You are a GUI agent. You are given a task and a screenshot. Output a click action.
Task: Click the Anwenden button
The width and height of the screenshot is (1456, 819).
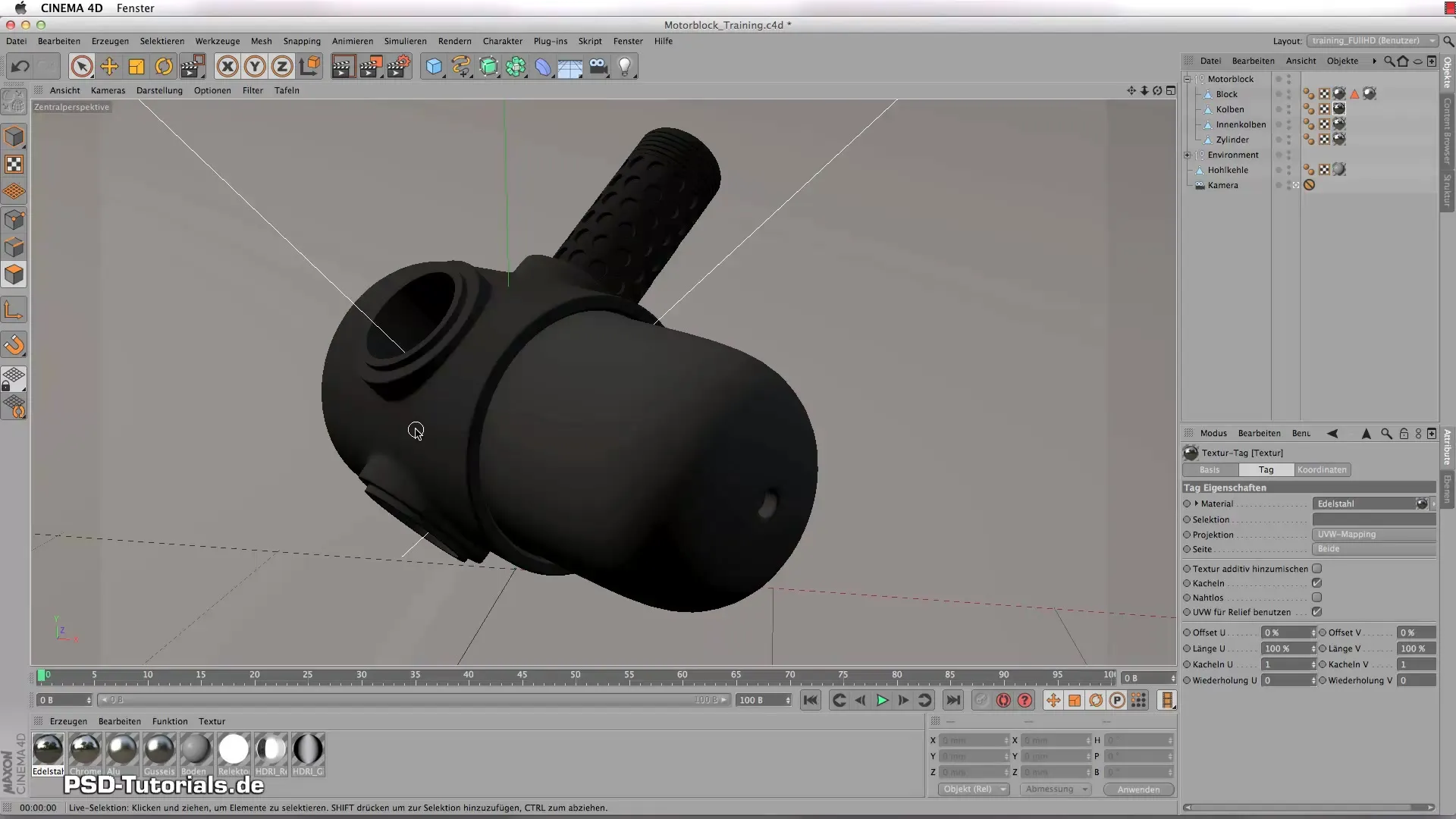(1138, 789)
